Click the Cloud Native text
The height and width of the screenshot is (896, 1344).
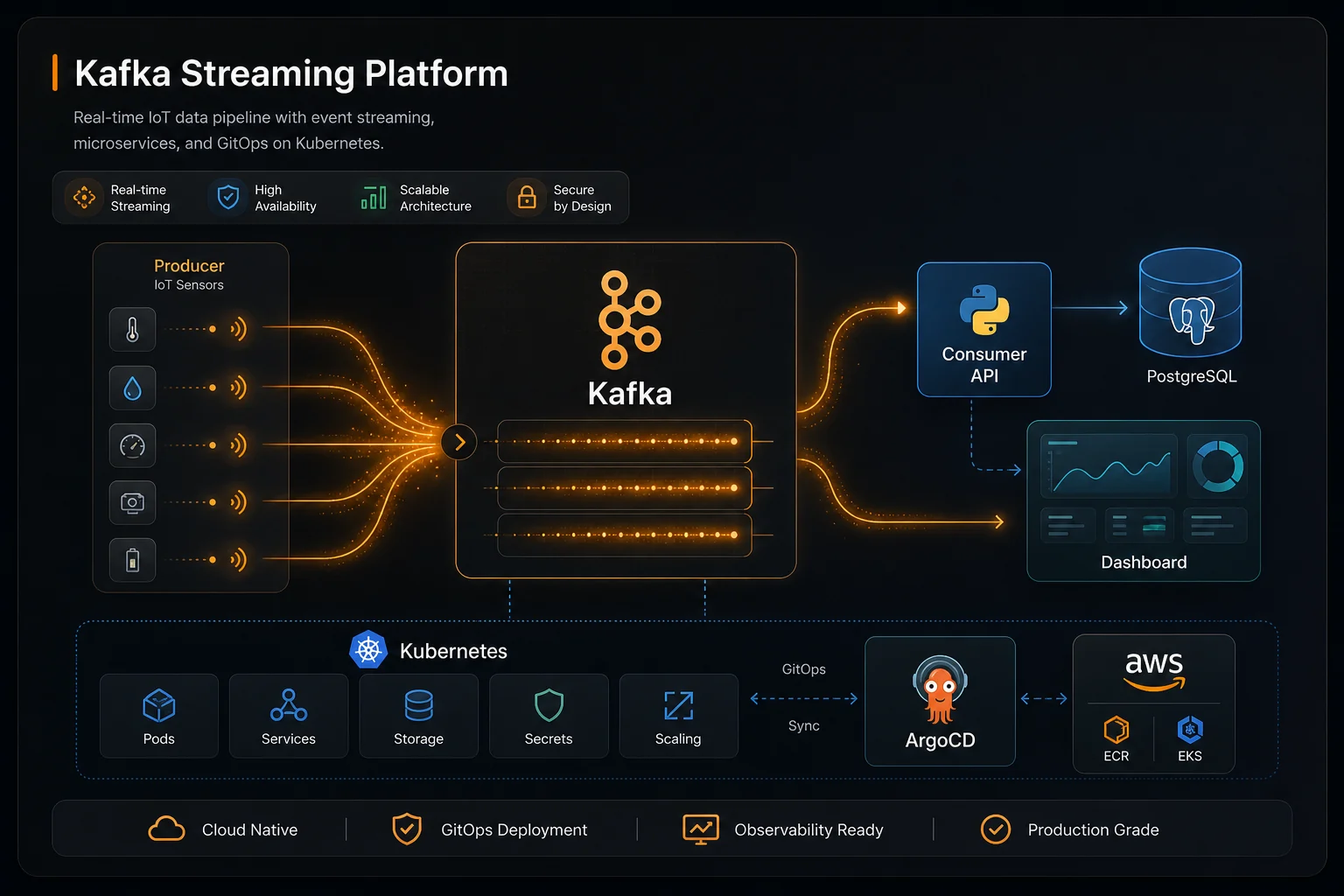click(x=249, y=829)
